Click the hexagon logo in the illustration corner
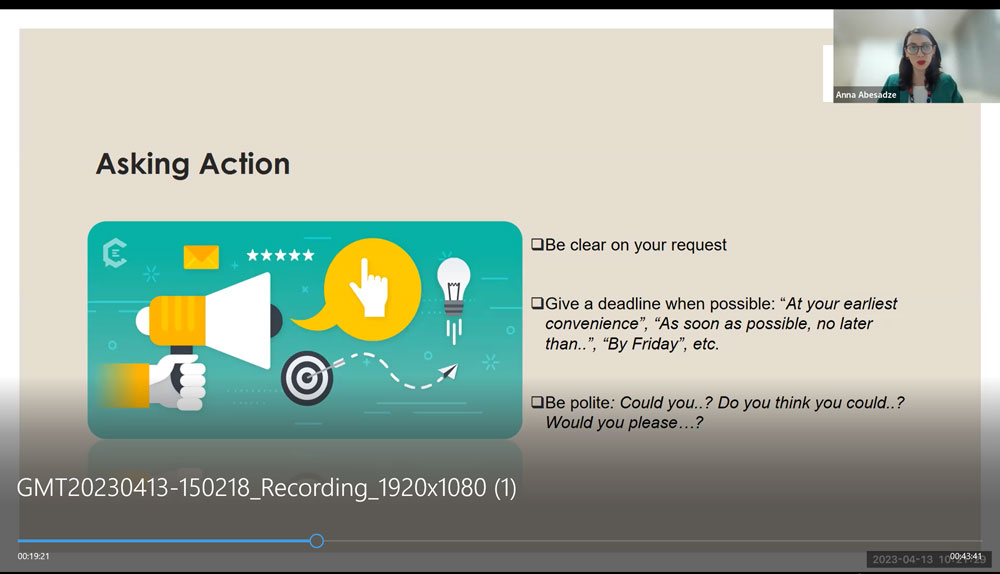The width and height of the screenshot is (1000, 574). [115, 253]
